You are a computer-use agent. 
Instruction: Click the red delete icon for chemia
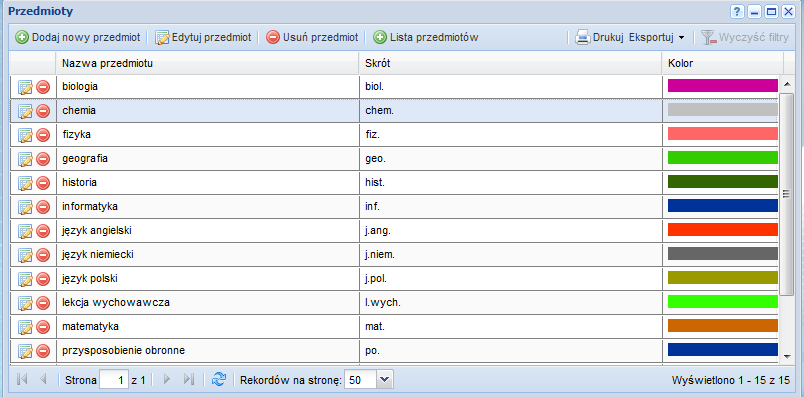pyautogui.click(x=43, y=111)
